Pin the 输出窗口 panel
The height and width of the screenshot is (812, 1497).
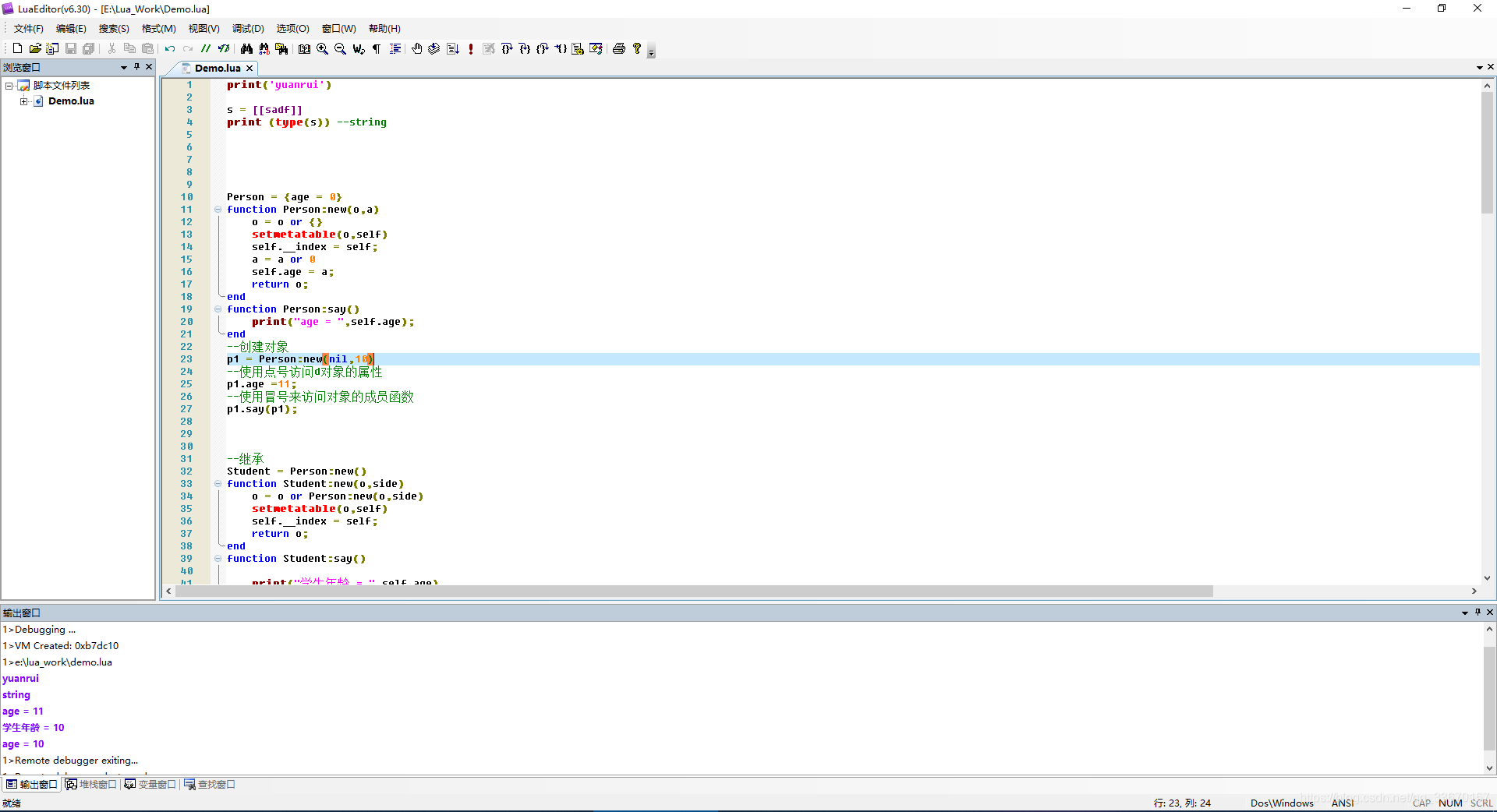1478,613
